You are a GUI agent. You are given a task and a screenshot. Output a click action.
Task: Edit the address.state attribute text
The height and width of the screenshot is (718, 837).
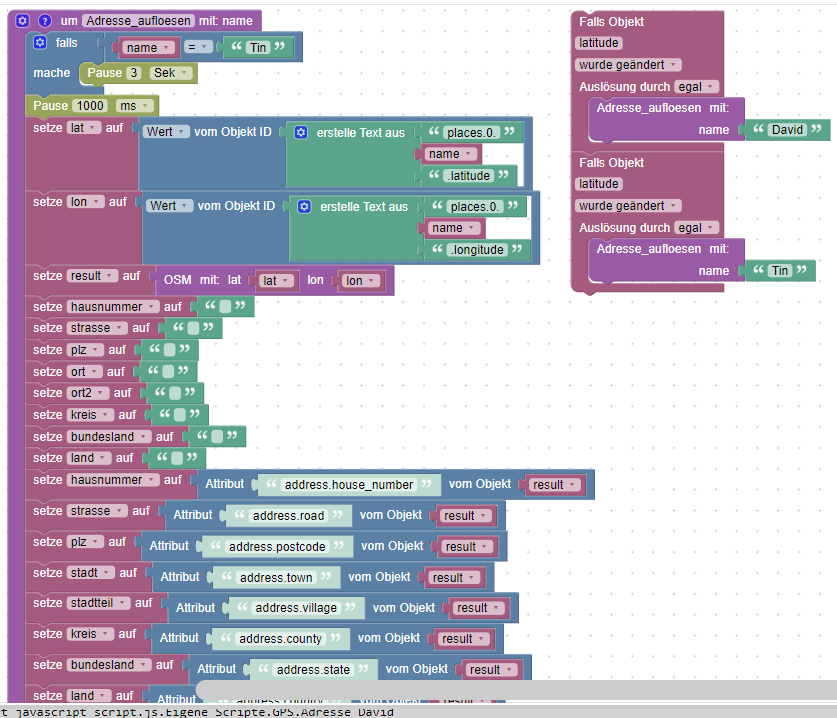[313, 669]
